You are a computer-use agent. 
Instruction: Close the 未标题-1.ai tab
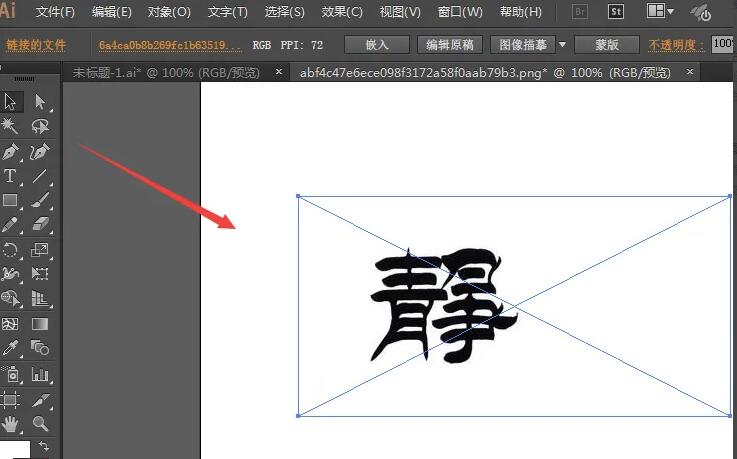point(279,72)
